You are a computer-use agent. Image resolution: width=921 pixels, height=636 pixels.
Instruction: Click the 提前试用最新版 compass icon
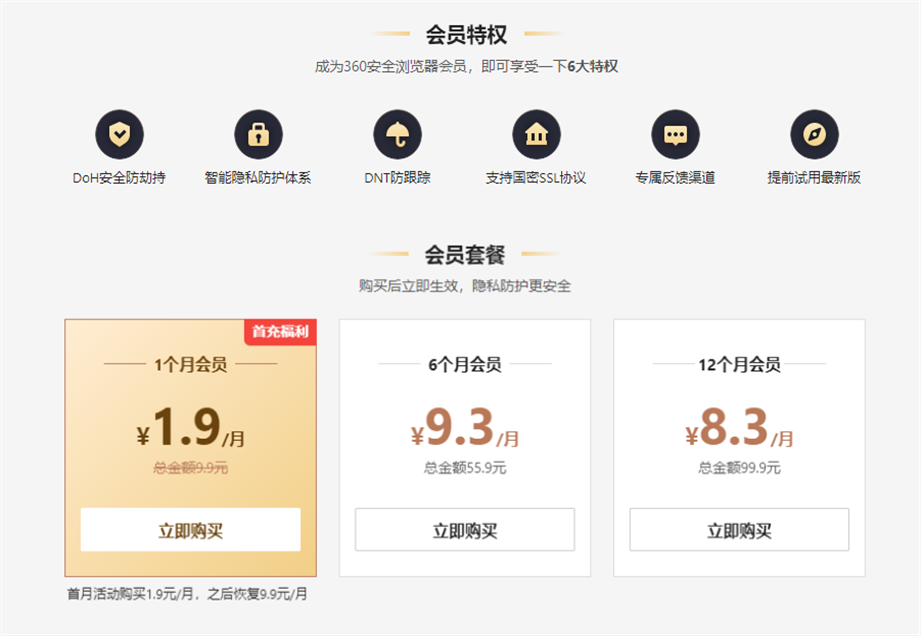(x=814, y=134)
